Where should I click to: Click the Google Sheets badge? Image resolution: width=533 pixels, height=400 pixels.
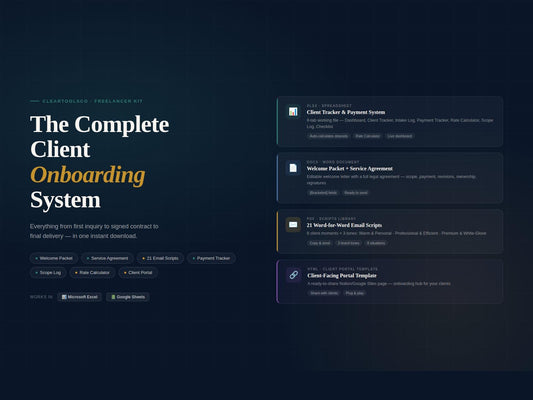(128, 297)
